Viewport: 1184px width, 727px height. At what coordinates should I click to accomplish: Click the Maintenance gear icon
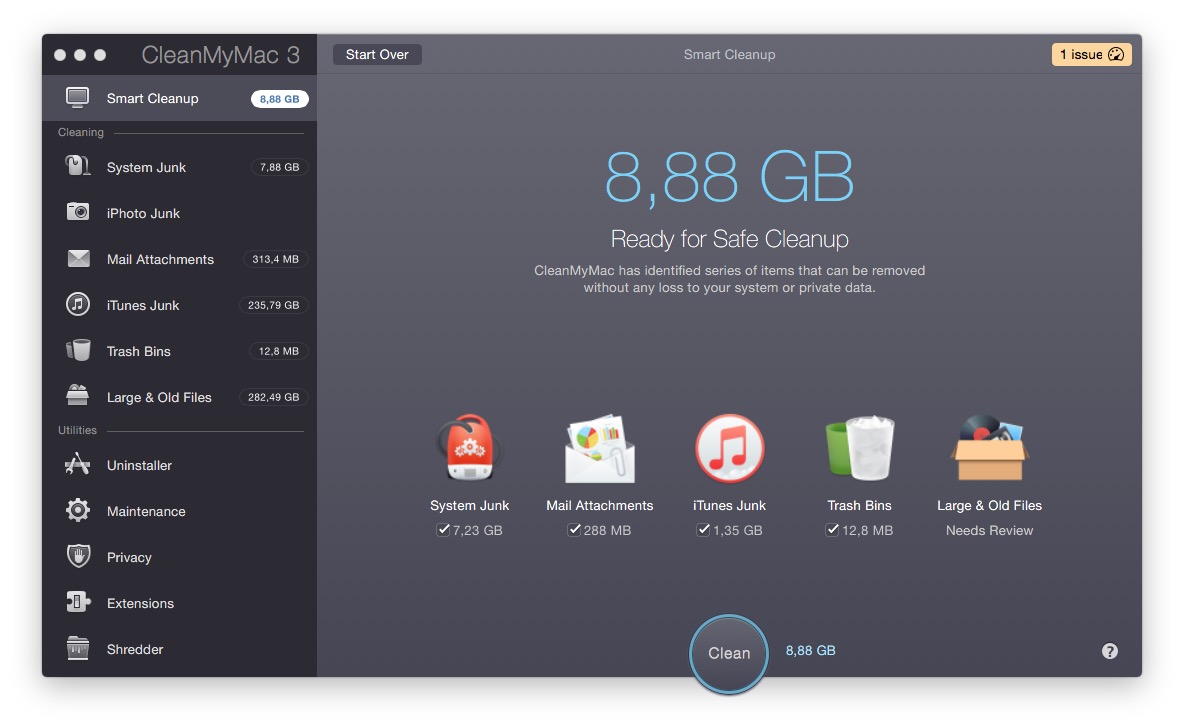coord(77,510)
